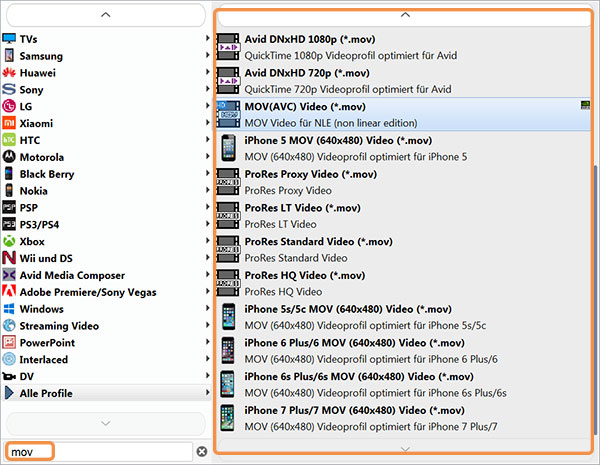Select iPhone 7 Plus/7 MOV profile
This screenshot has height=465, width=600.
(x=404, y=418)
